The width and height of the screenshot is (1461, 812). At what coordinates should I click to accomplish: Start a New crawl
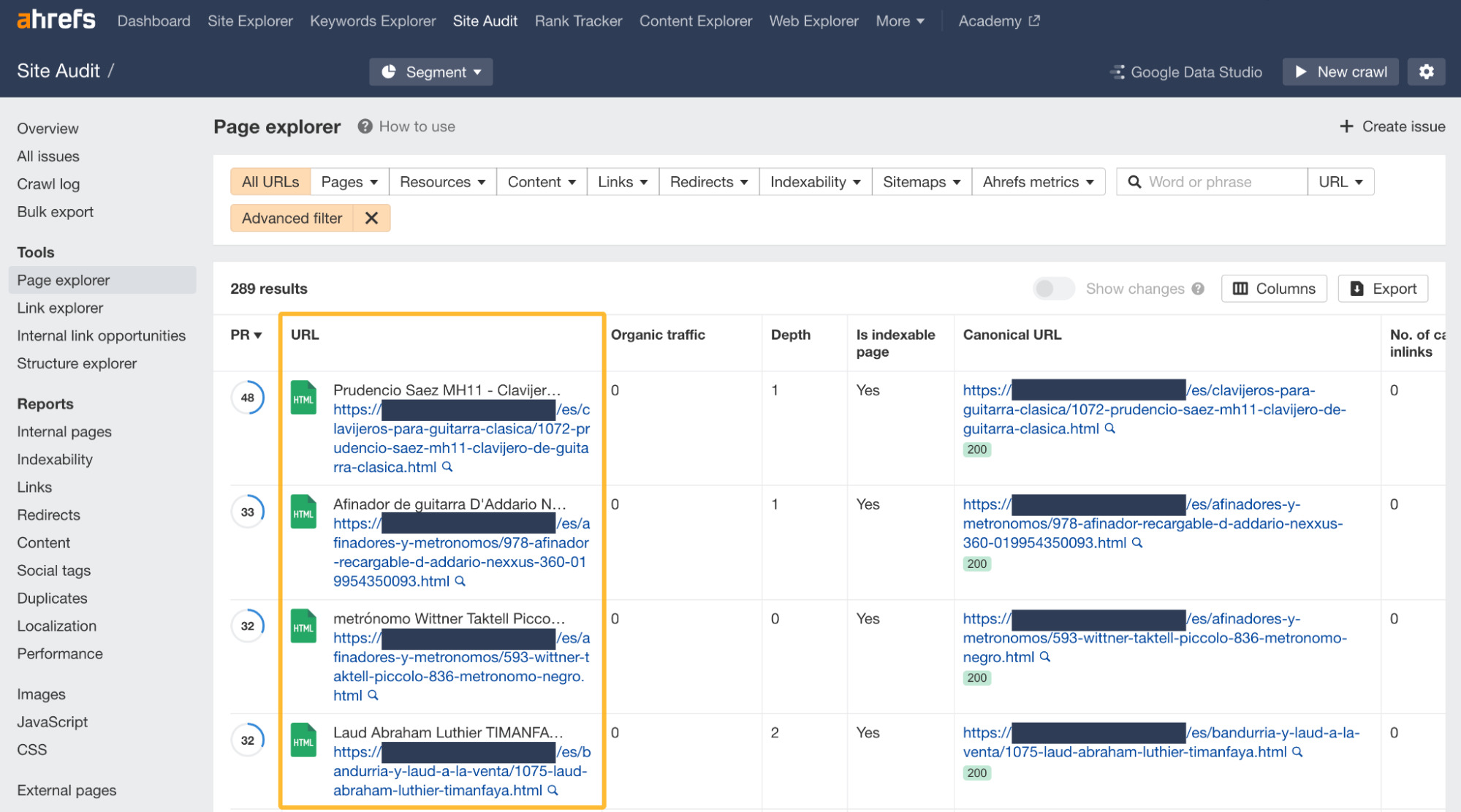1340,71
